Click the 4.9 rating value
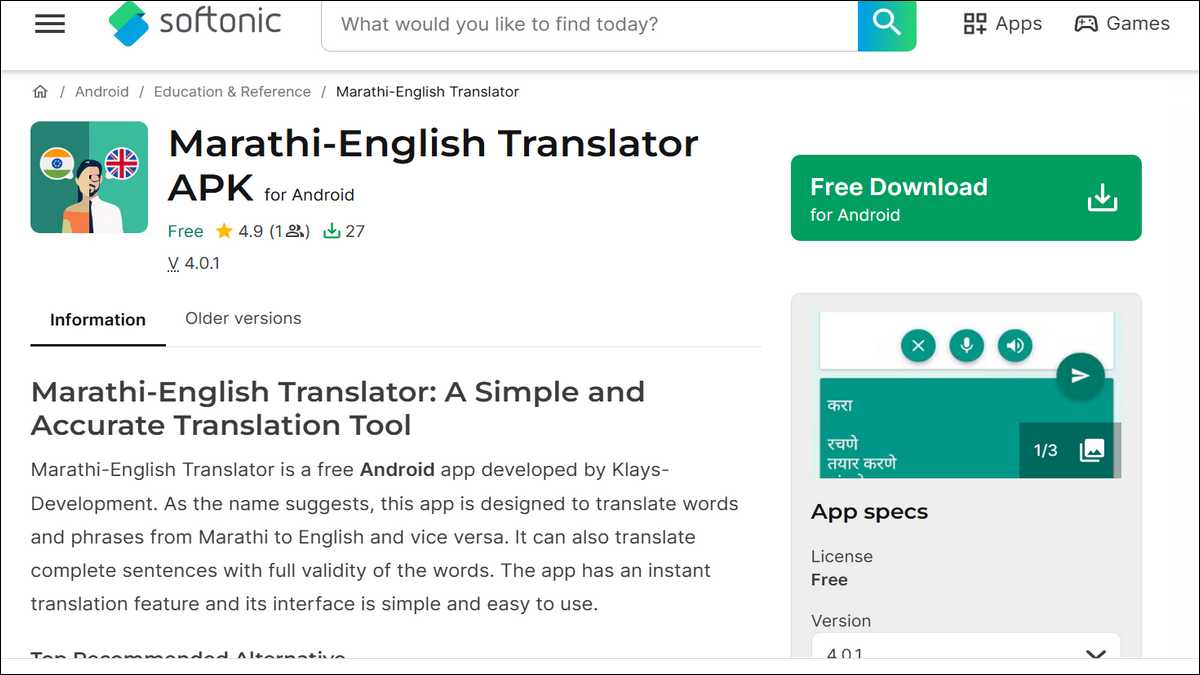The height and width of the screenshot is (675, 1200). (250, 231)
